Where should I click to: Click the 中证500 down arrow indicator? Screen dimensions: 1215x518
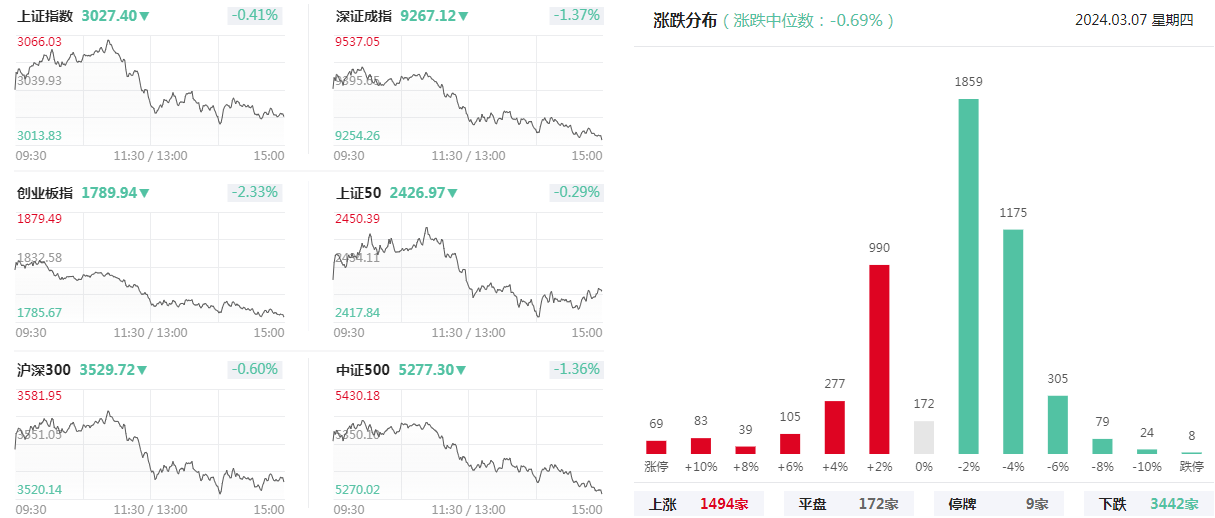pos(460,371)
